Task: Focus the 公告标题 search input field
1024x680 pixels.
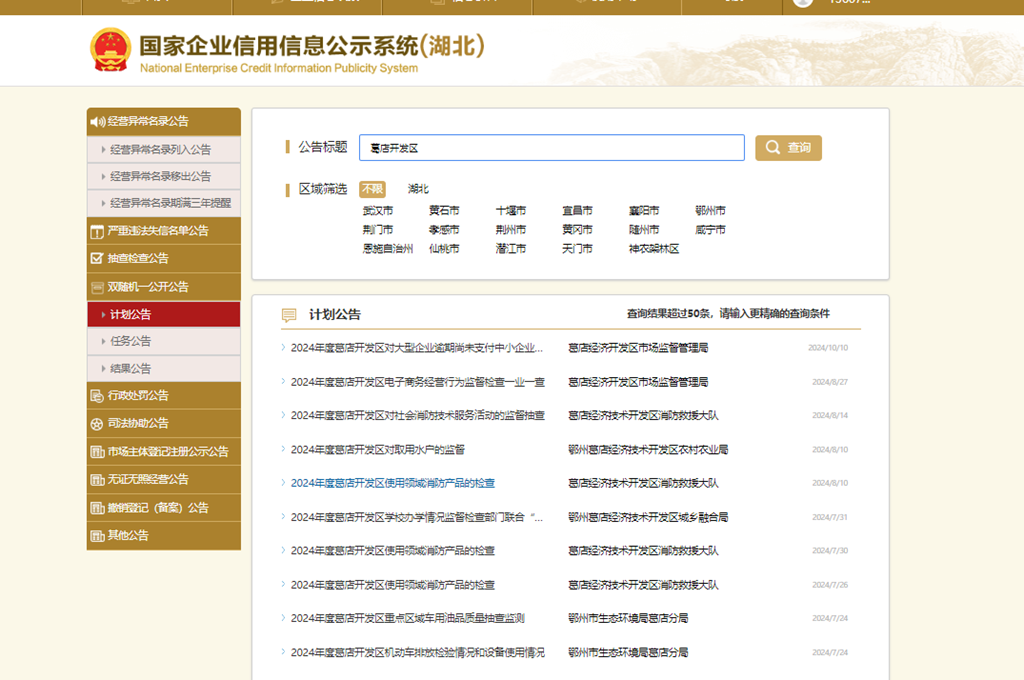Action: 552,148
